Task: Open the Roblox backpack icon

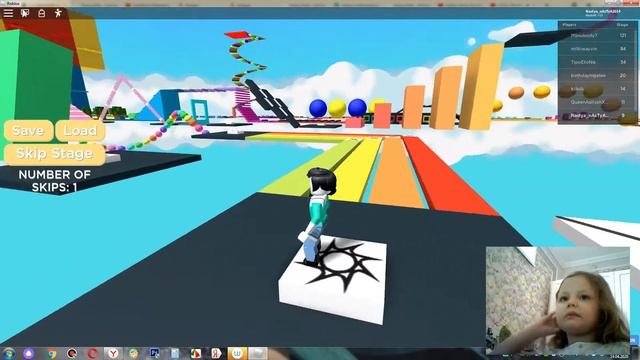Action: pos(42,13)
